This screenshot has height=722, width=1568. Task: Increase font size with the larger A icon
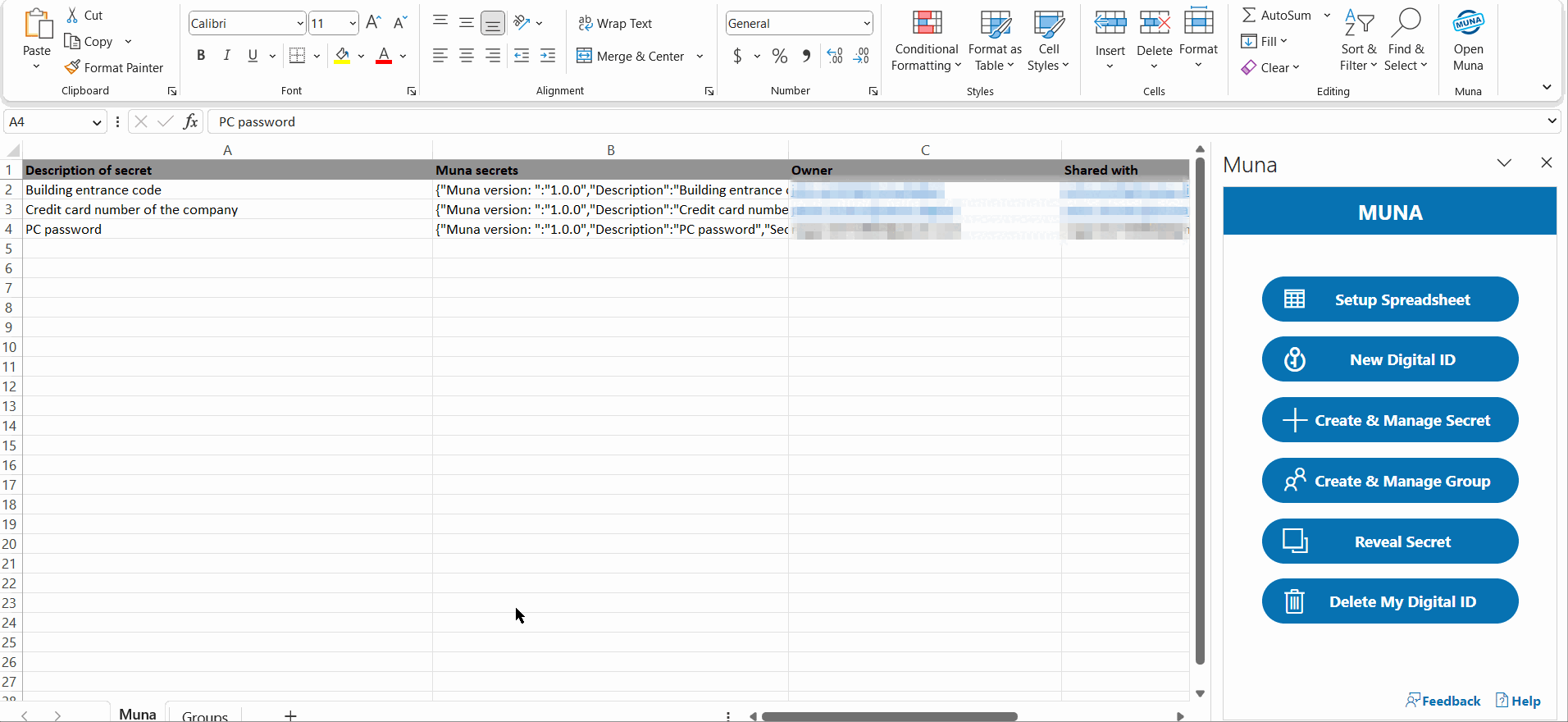tap(373, 23)
